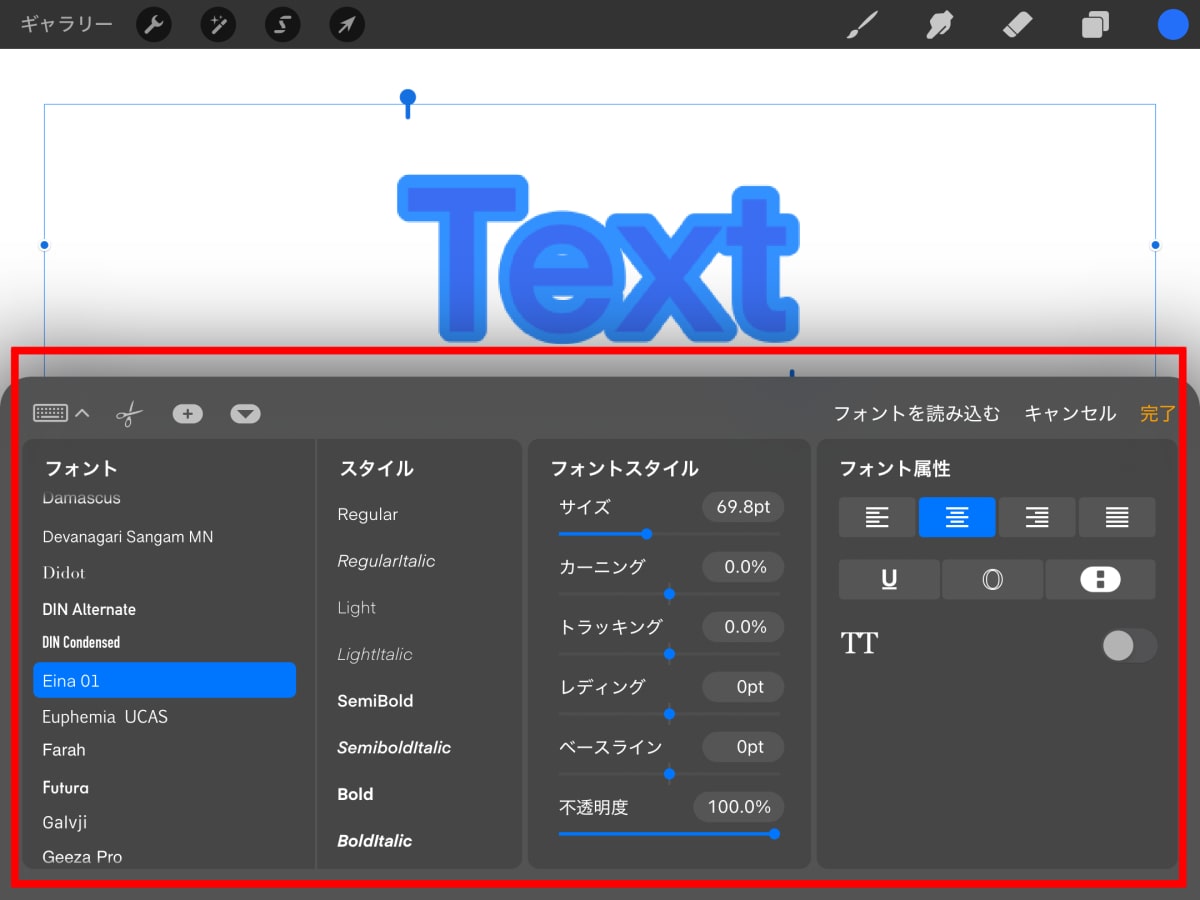Select Futura font
The width and height of the screenshot is (1200, 900).
66,787
